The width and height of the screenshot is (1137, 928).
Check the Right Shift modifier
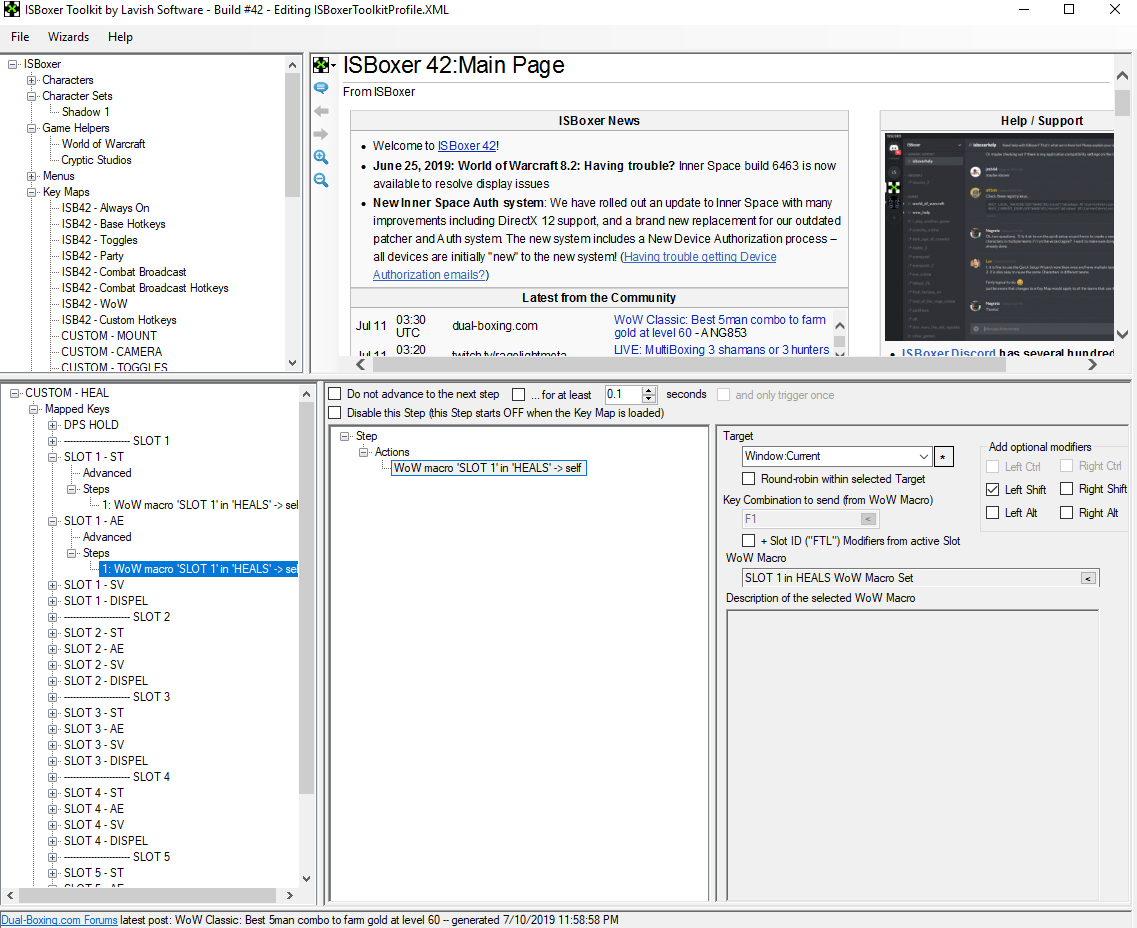[x=1067, y=489]
